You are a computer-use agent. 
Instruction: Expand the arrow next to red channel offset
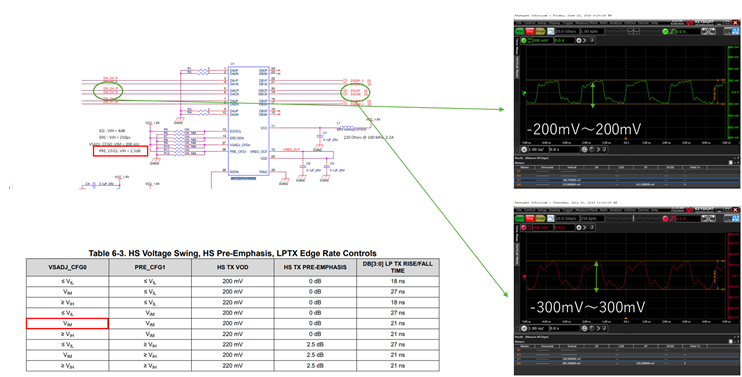point(584,228)
